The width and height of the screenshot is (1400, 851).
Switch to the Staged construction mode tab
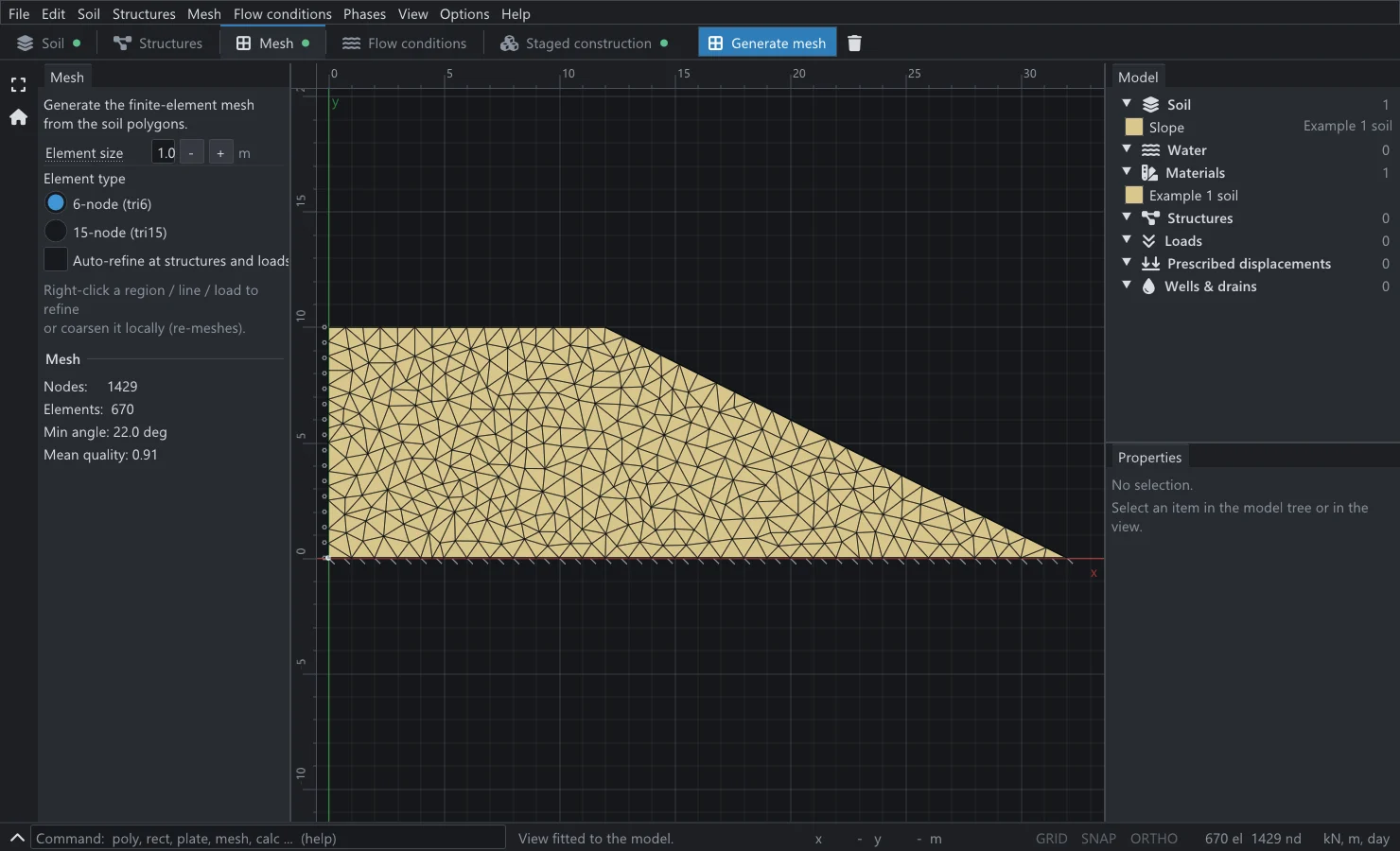pos(585,43)
